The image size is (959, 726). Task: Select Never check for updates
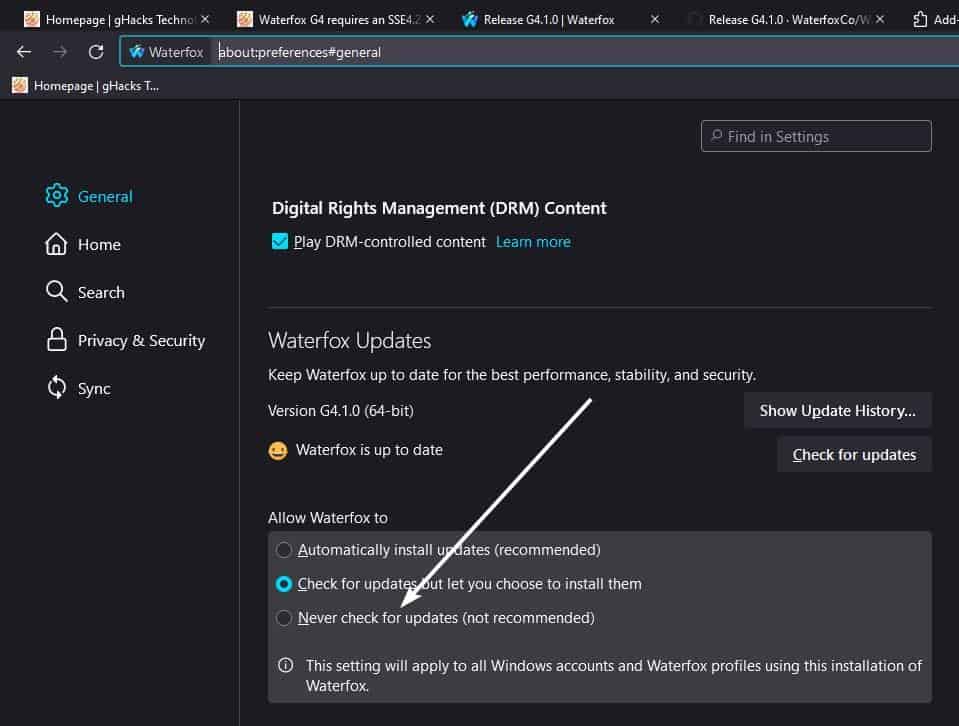tap(283, 618)
